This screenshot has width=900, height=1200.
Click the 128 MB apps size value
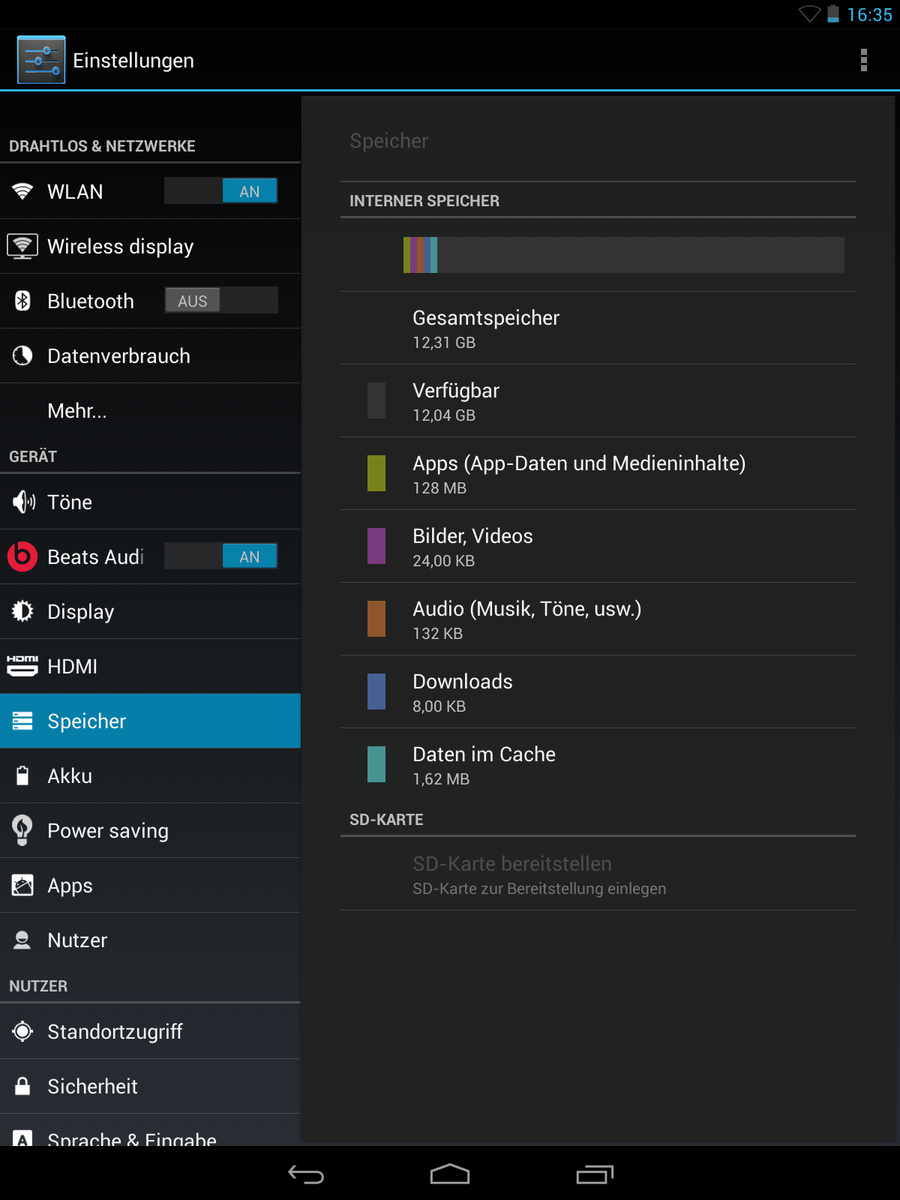(440, 488)
